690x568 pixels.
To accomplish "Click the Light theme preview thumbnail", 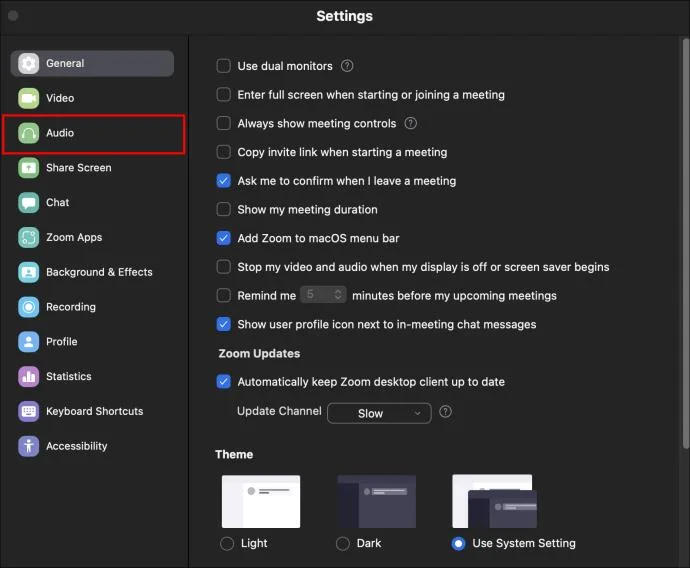I will click(x=261, y=501).
